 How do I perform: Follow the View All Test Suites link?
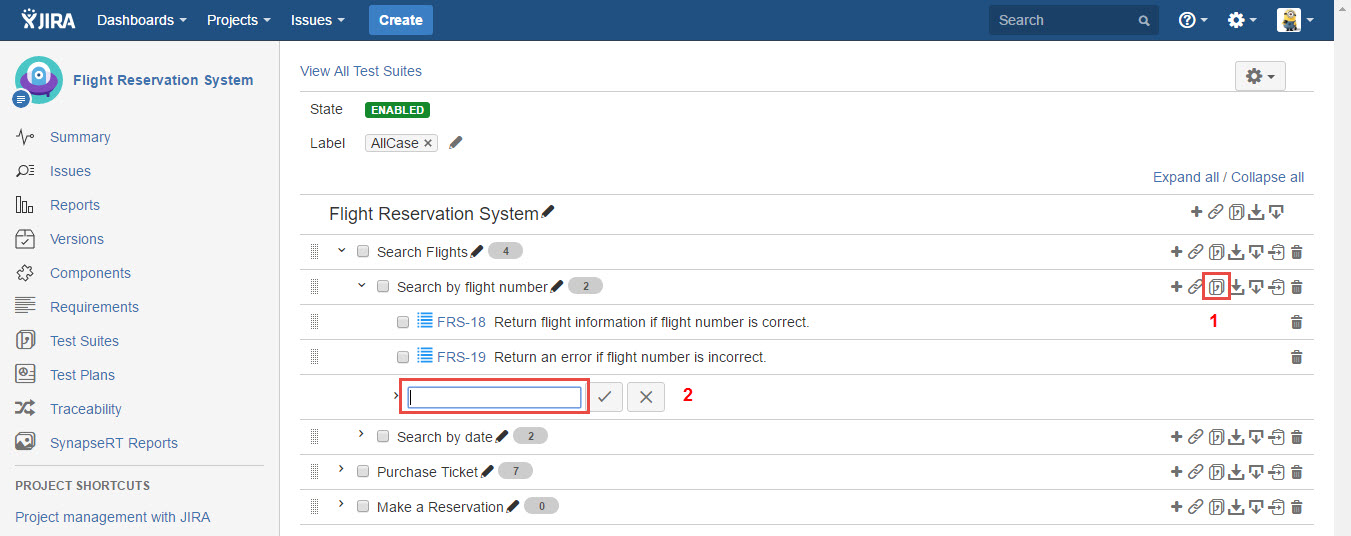(361, 71)
